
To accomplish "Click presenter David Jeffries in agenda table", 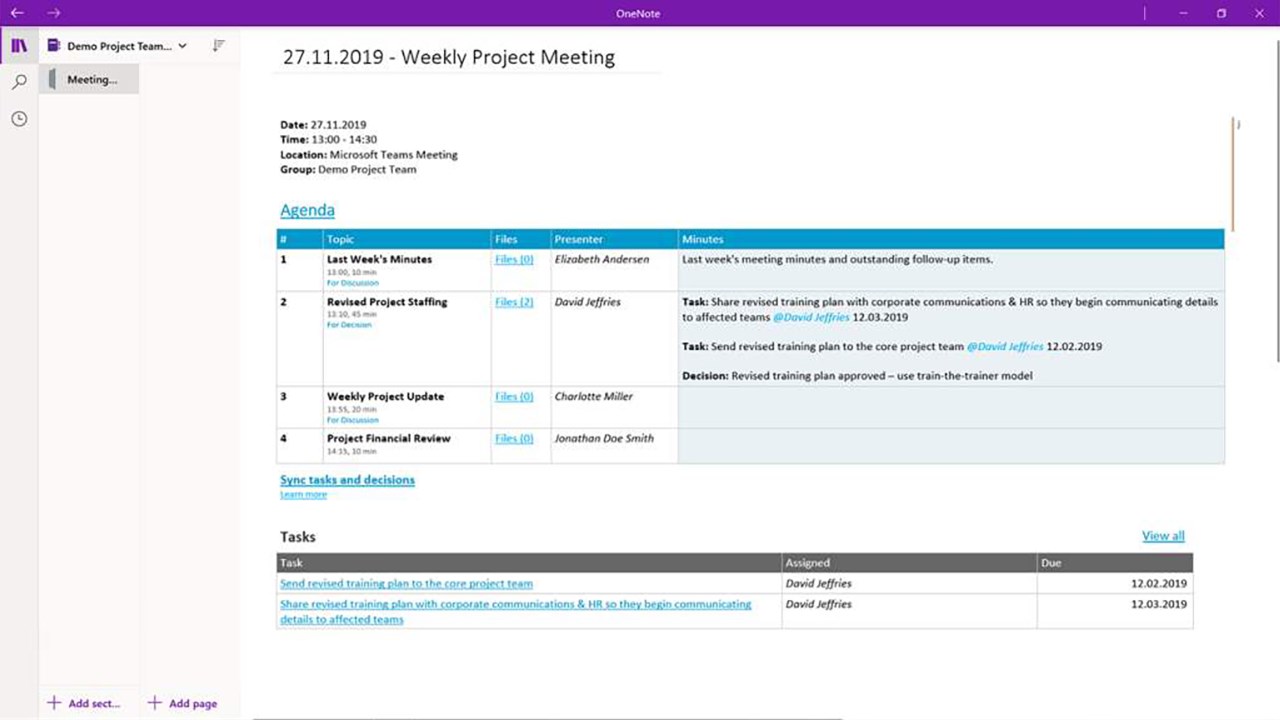I will (588, 302).
